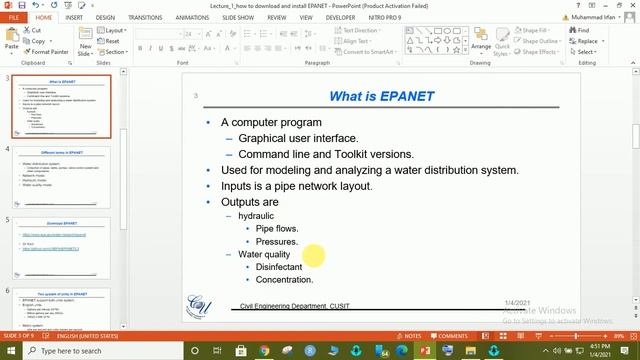This screenshot has height=360, width=640.
Task: Select the triangle shape in gallery
Action: [410, 40]
